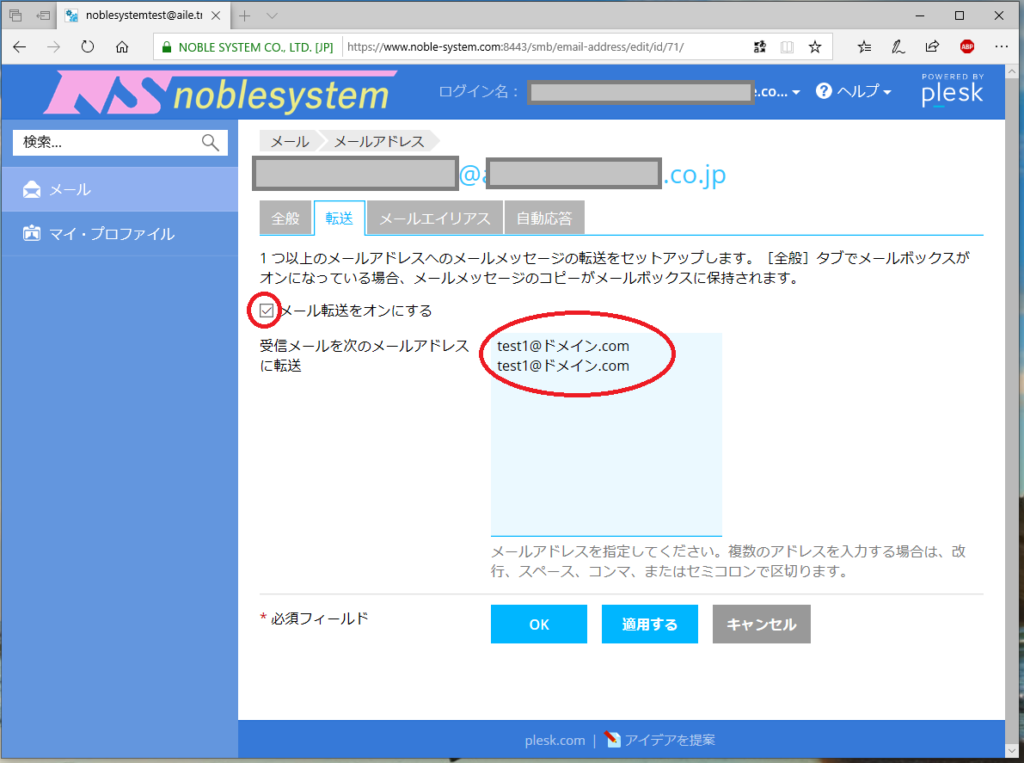Open the ヘルプ dropdown menu
Screen dimensions: 1024x763
click(854, 91)
